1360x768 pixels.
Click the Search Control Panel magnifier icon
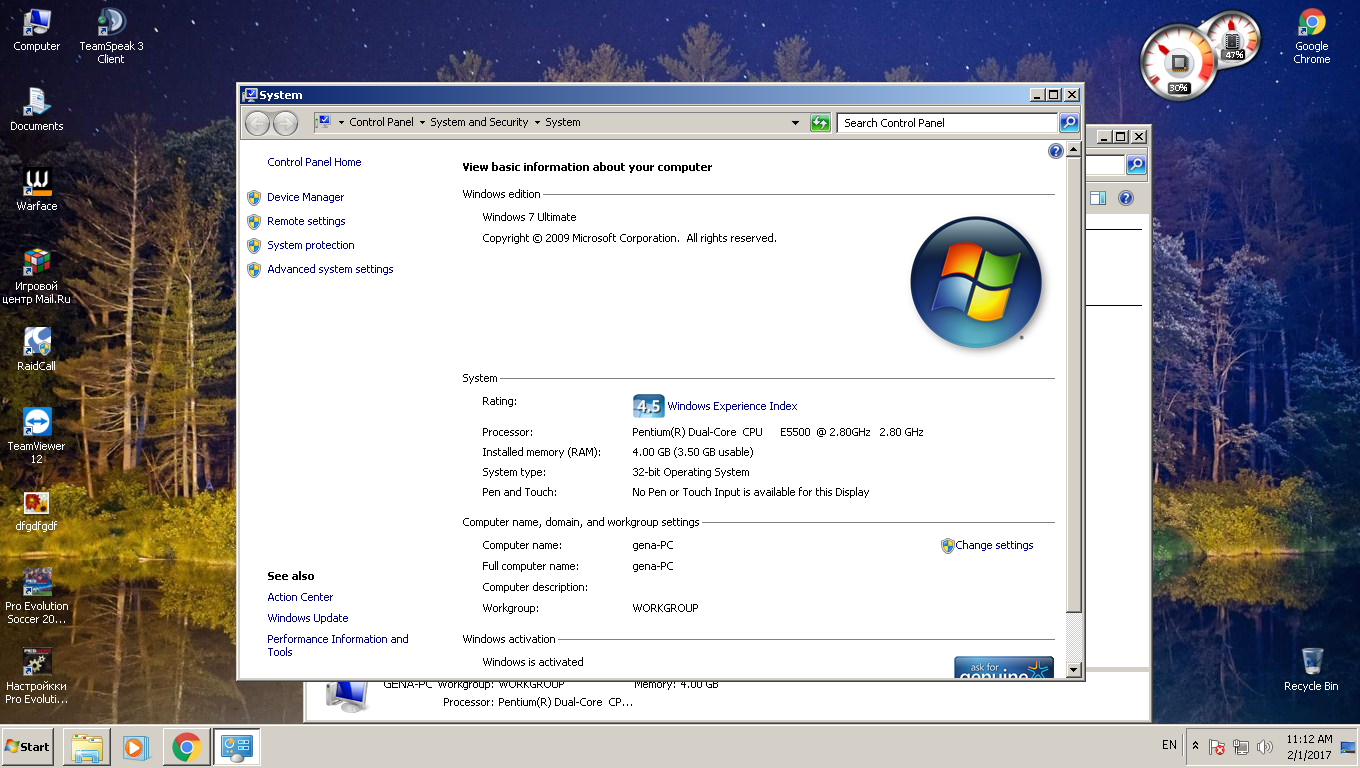coord(1069,123)
